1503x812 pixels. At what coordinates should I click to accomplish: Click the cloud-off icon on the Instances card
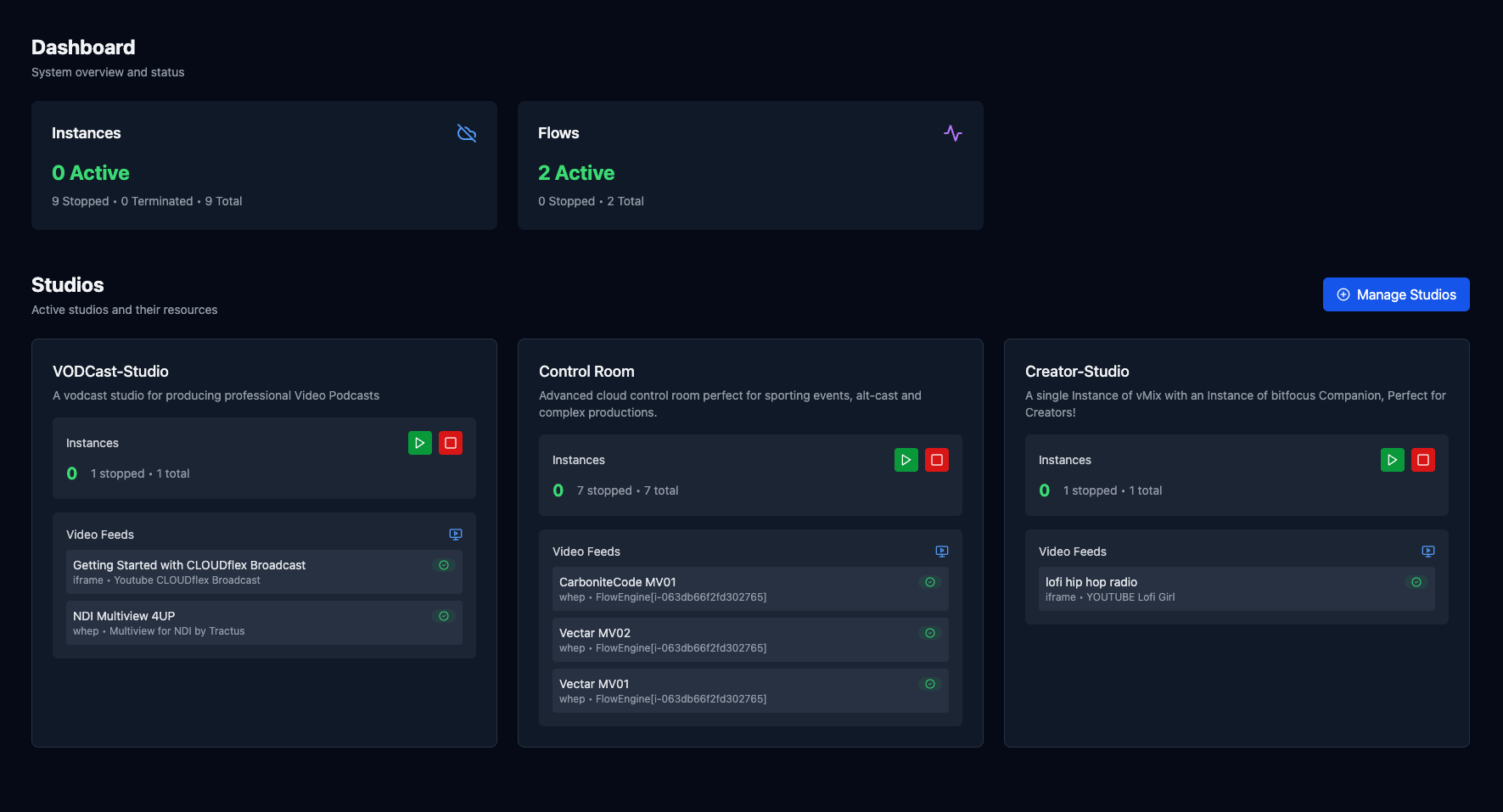(x=467, y=133)
